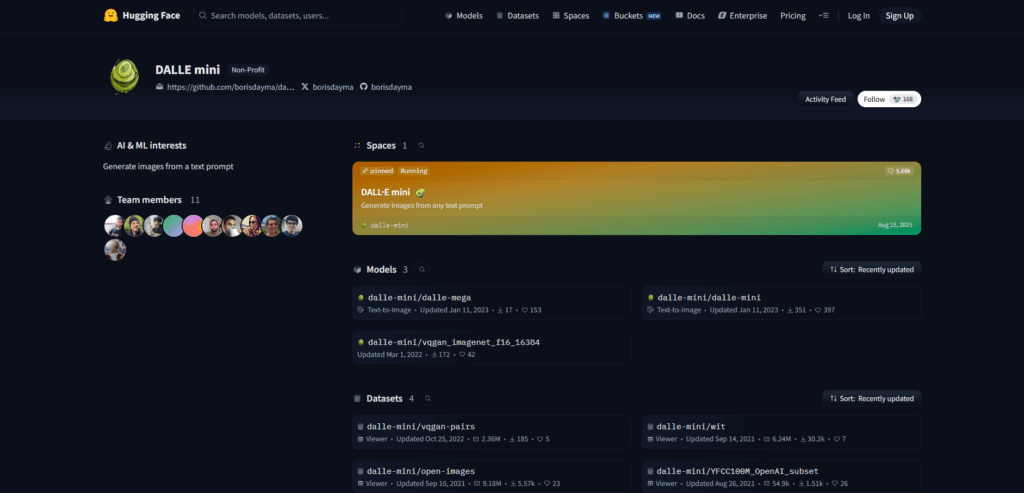Follow the DALLE mini organization
Screen dimensions: 1024x493
[x=874, y=99]
